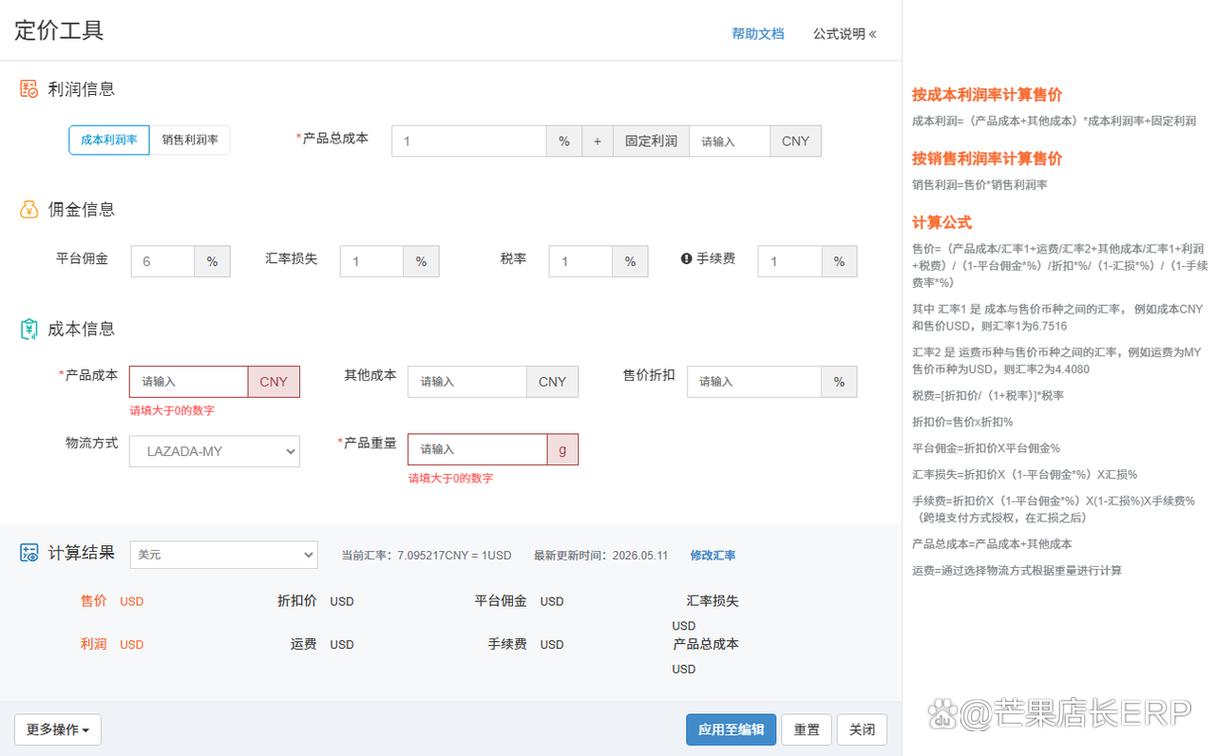Click the 关闭 button
Viewport: 1216px width, 756px height.
pos(862,730)
